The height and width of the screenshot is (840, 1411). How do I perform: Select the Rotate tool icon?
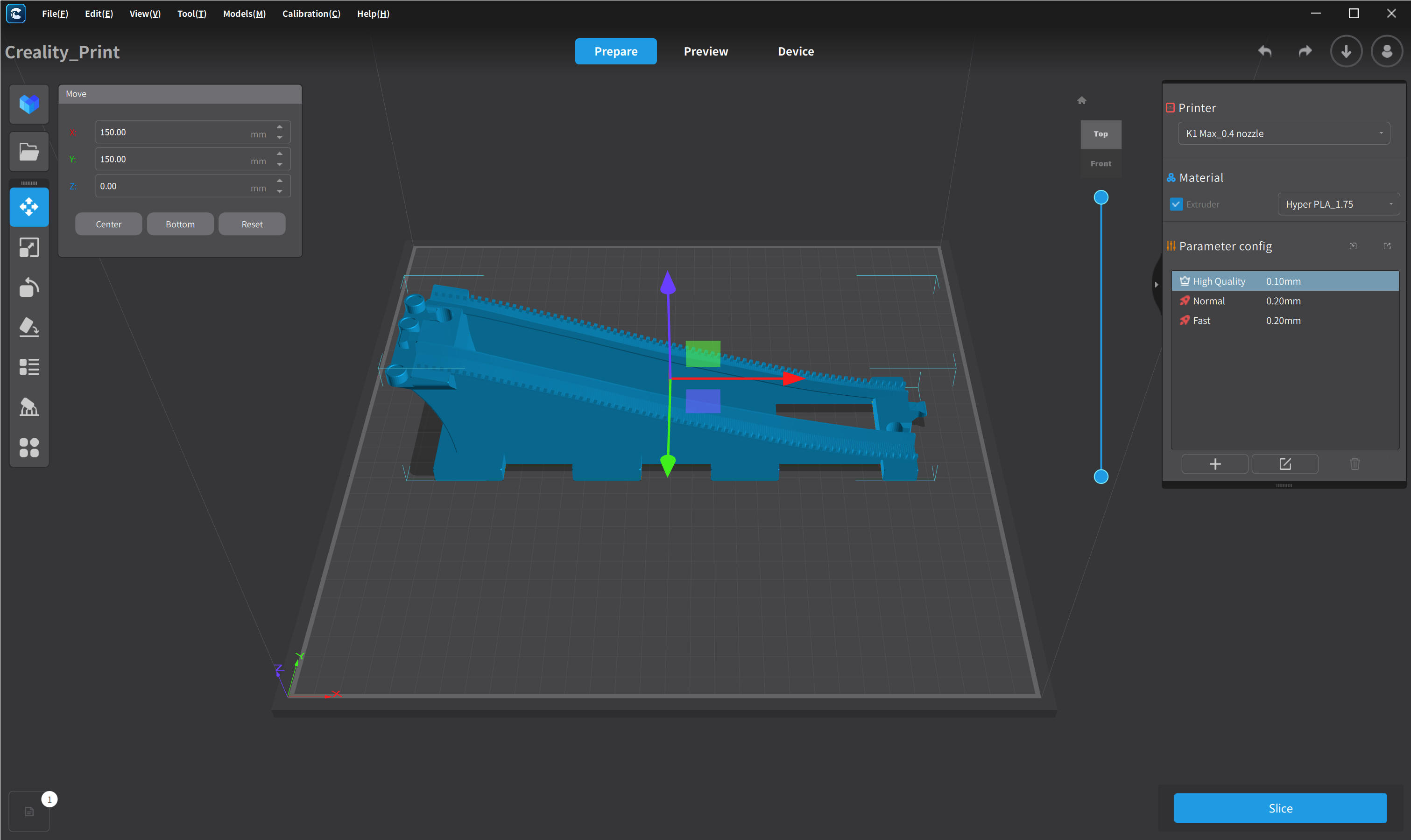(x=29, y=287)
